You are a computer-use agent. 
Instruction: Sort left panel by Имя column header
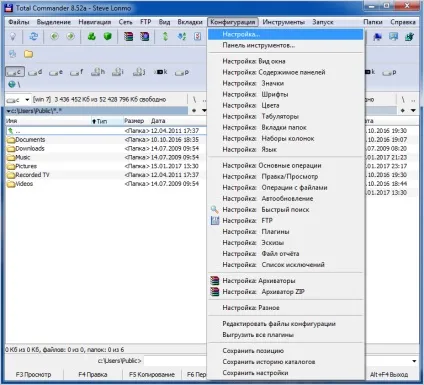pos(48,121)
